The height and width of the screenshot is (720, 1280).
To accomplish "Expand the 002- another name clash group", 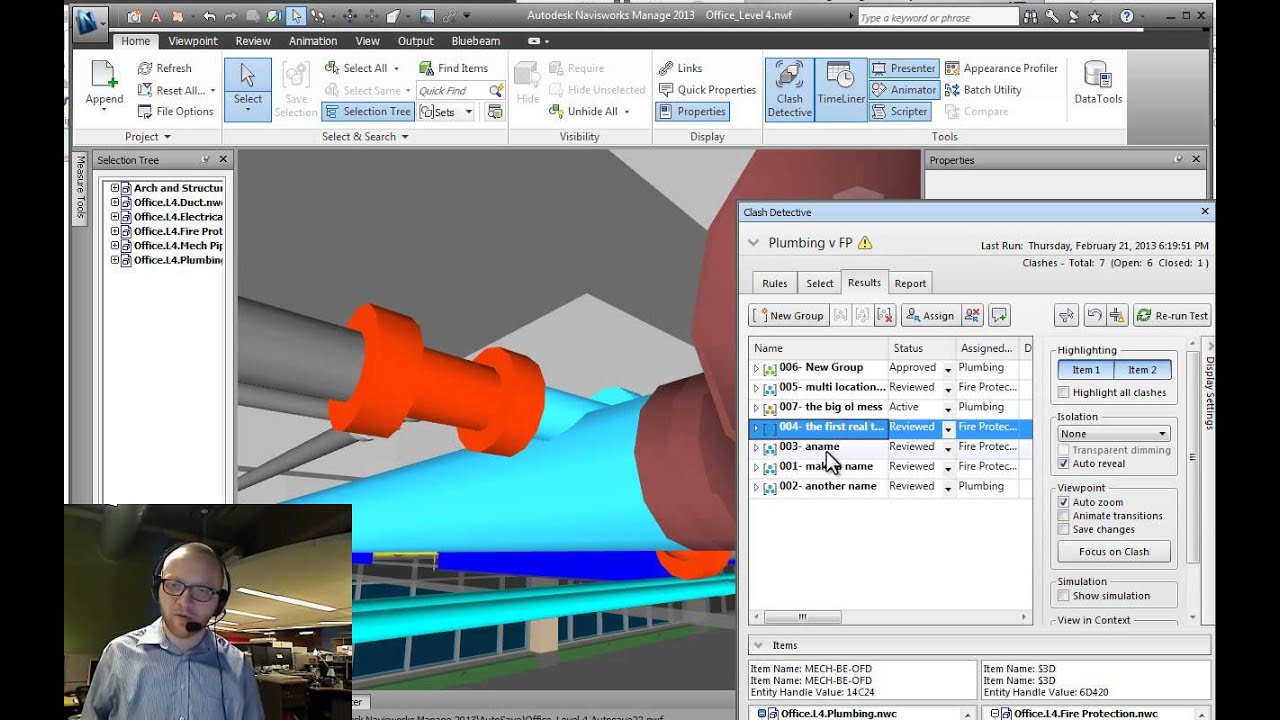I will tap(757, 487).
